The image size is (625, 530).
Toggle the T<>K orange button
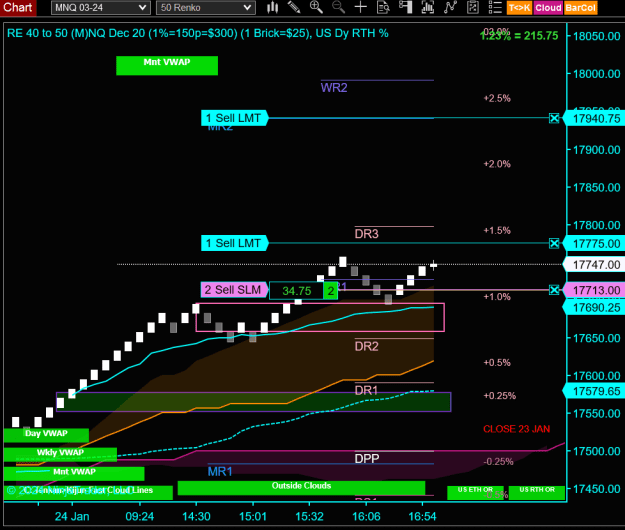[519, 8]
